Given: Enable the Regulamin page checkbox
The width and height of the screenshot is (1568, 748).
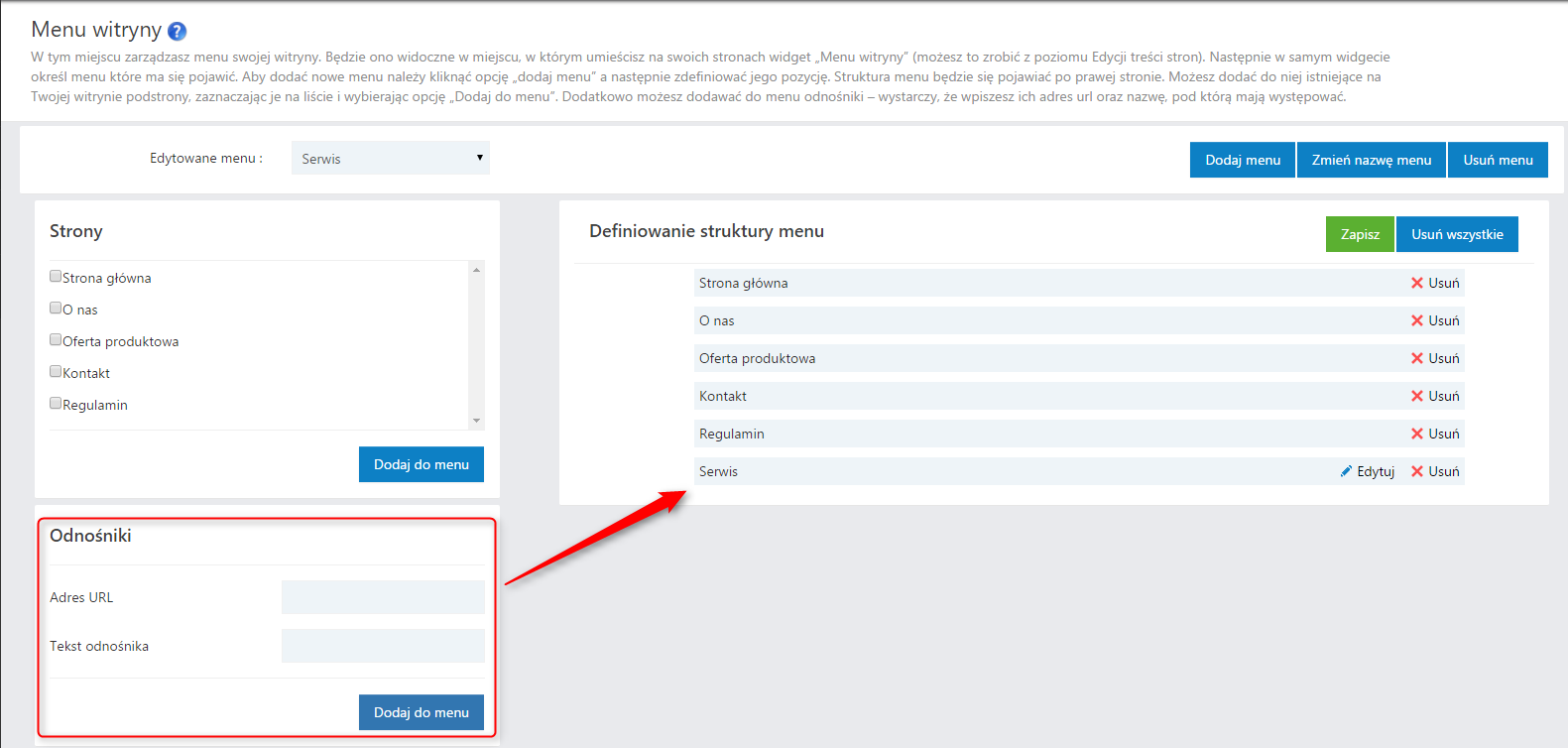Looking at the screenshot, I should [x=56, y=404].
